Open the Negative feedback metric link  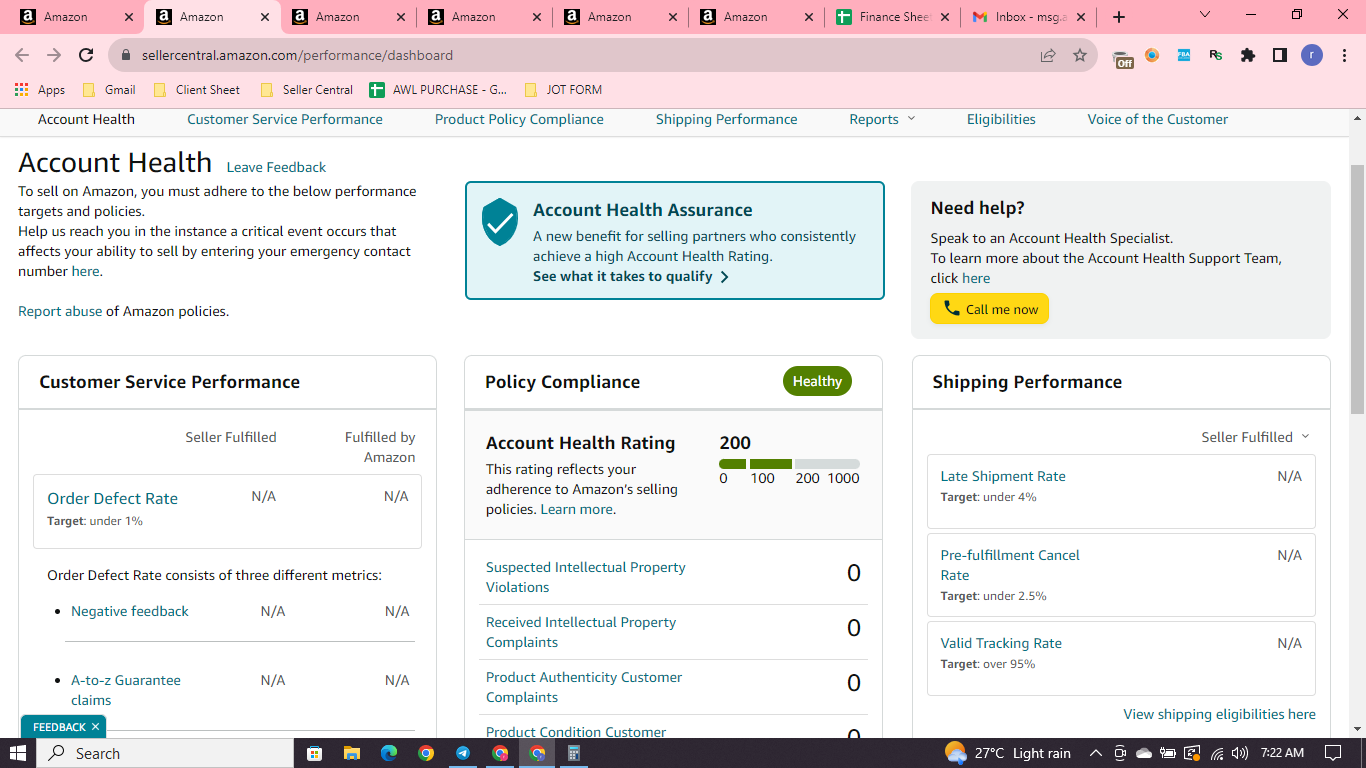click(130, 611)
